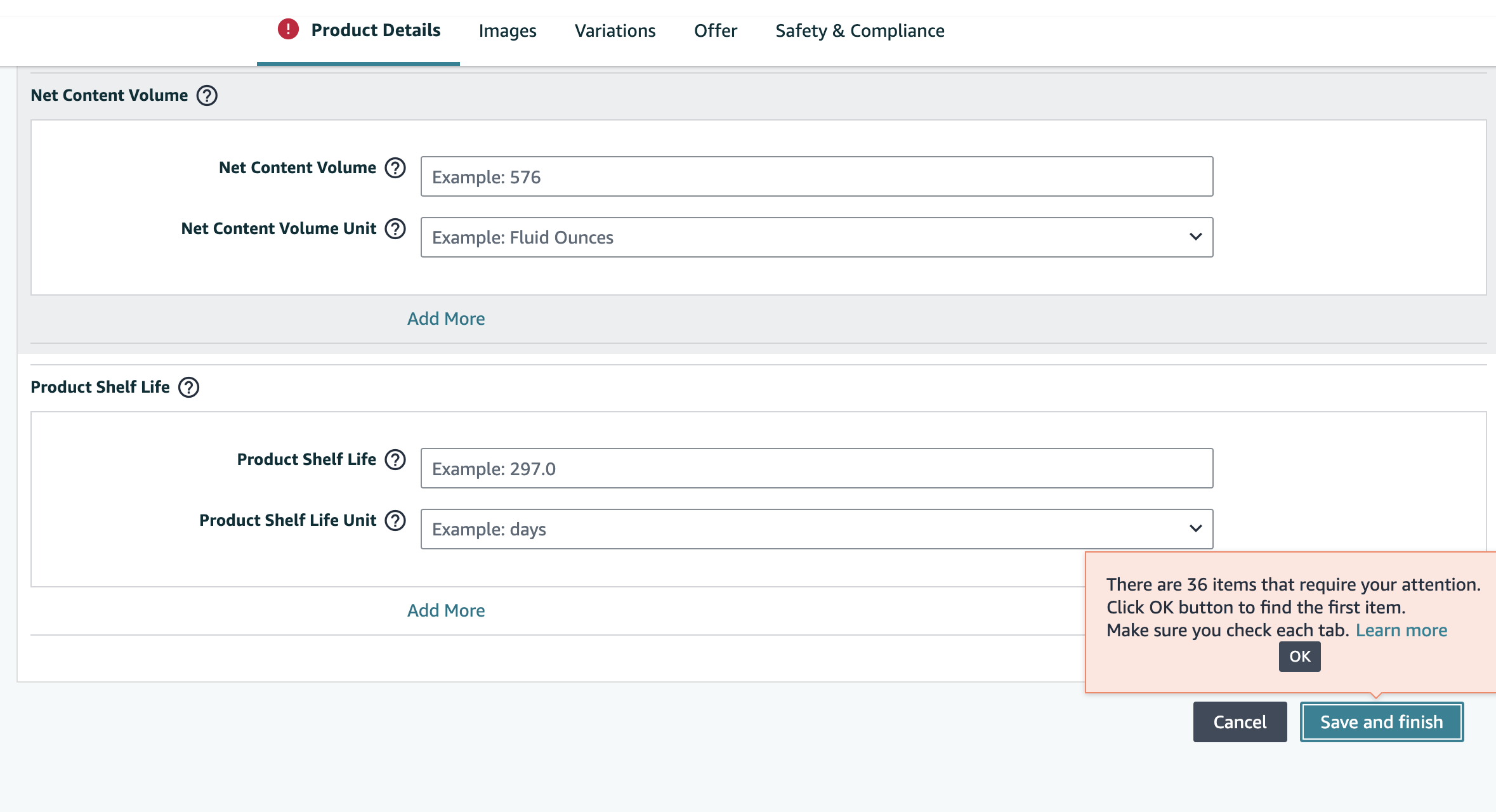Viewport: 1496px width, 812px height.
Task: Open help icon beside Net Content Volume field
Action: (395, 167)
